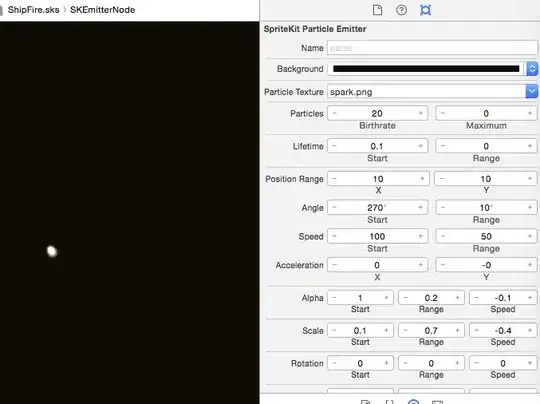
Task: Decrease Particles Birthrate with the minus
Action: tap(334, 113)
